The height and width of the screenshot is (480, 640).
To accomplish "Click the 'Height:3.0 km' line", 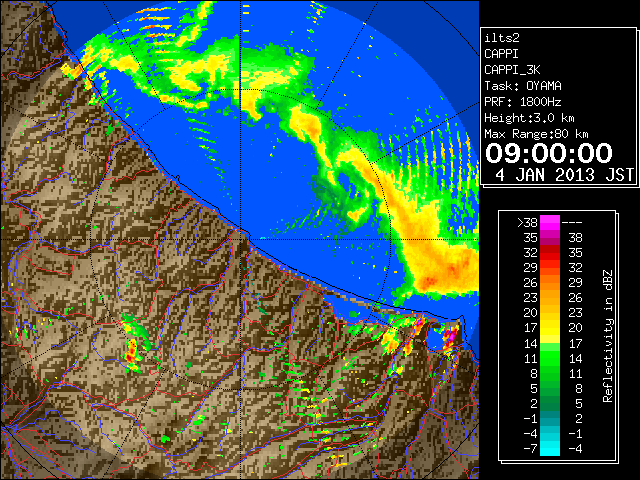I will [x=529, y=118].
